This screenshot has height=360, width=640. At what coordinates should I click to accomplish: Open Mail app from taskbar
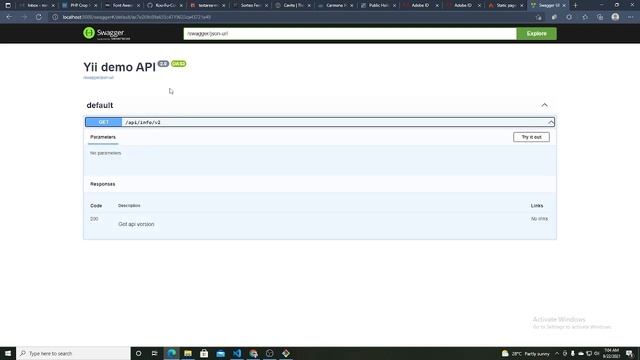(220, 353)
